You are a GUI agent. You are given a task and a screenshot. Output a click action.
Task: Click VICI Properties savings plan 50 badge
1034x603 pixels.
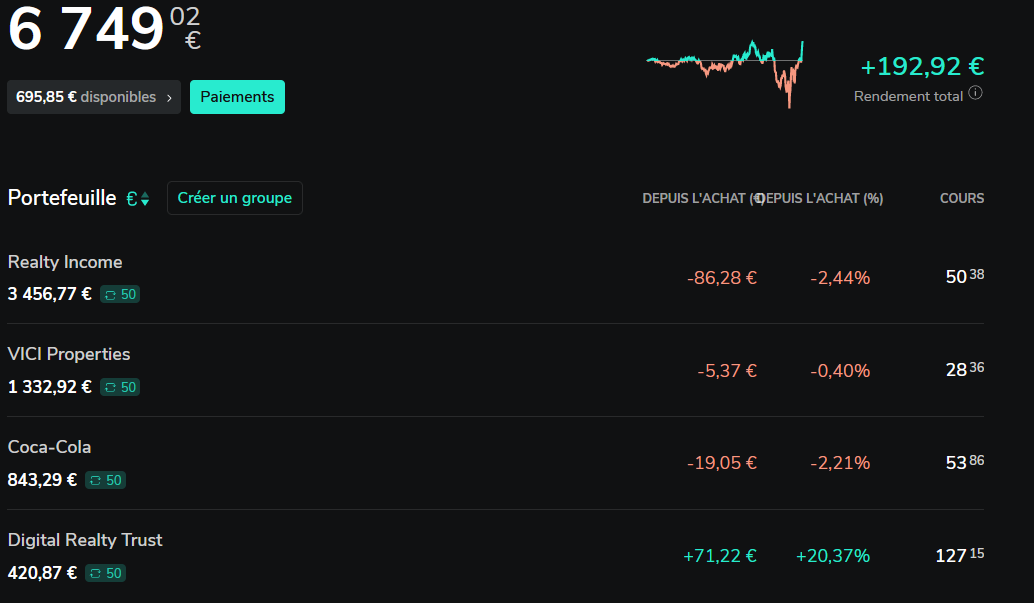[x=120, y=387]
